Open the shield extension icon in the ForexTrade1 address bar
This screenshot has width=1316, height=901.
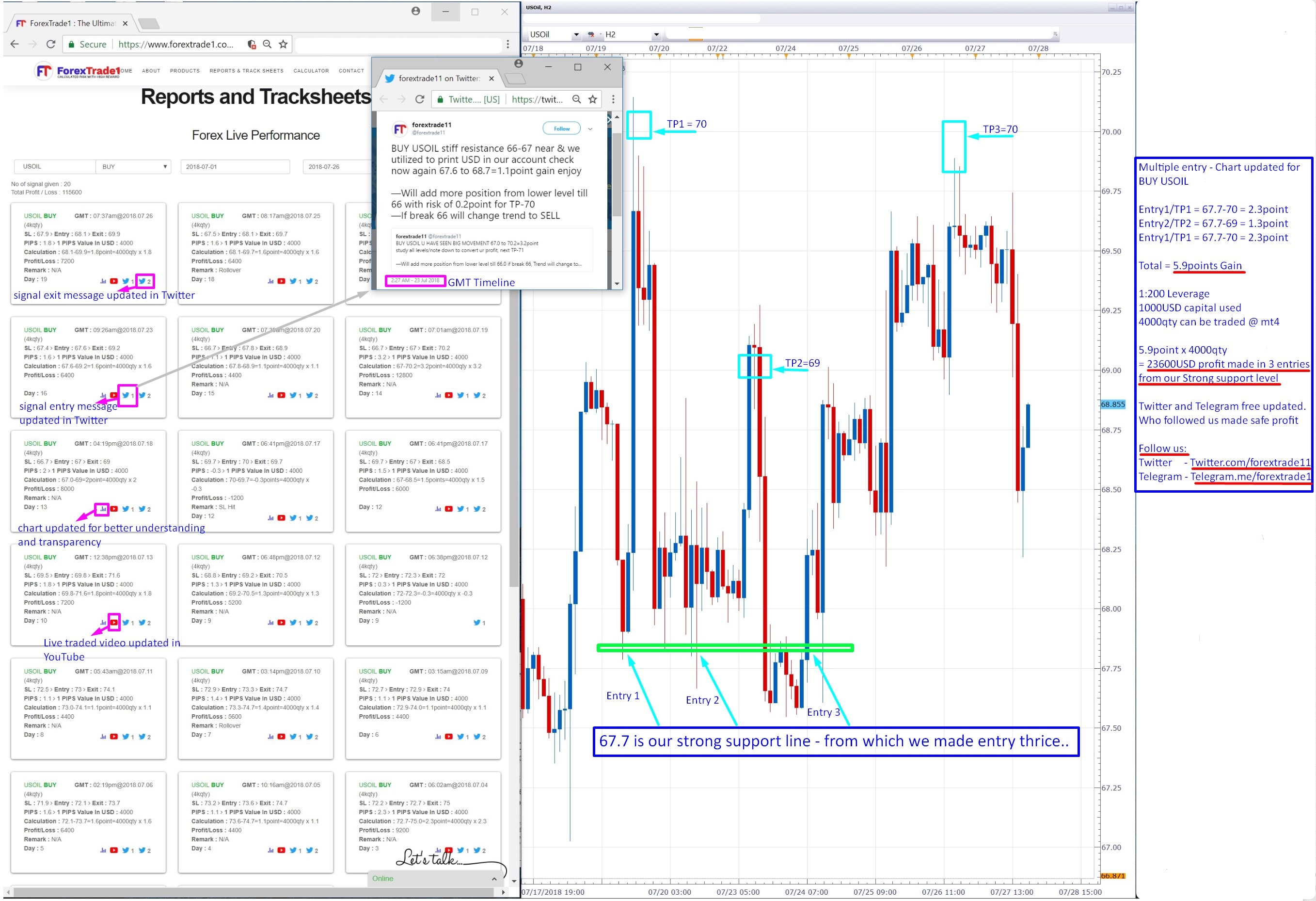[252, 44]
